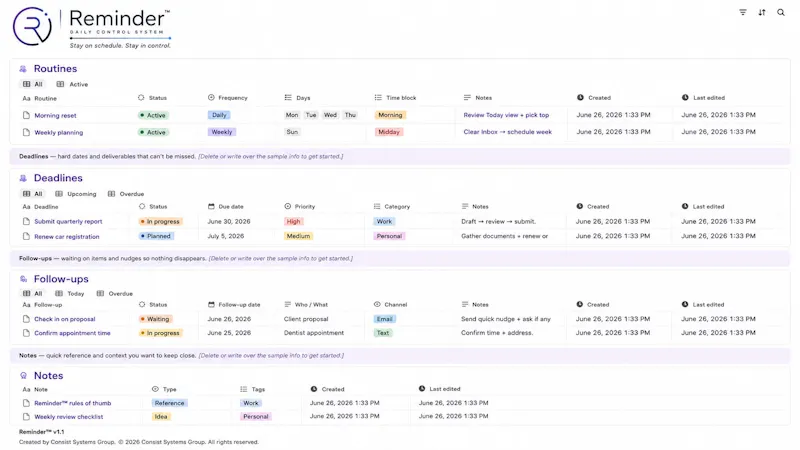Open Renew car registration page icon
The image size is (800, 450).
click(26, 236)
